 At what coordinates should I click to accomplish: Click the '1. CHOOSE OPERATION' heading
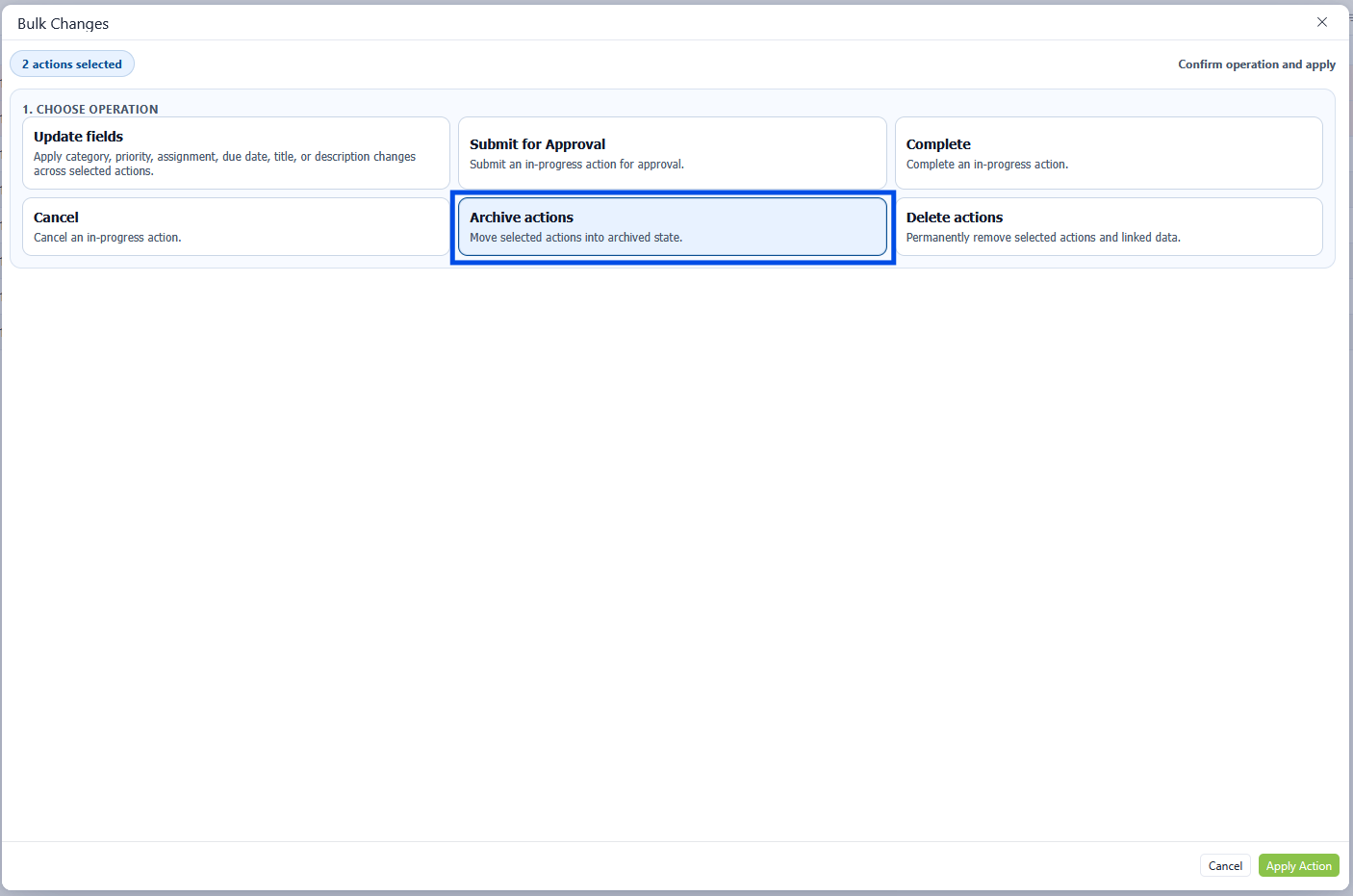tap(90, 110)
